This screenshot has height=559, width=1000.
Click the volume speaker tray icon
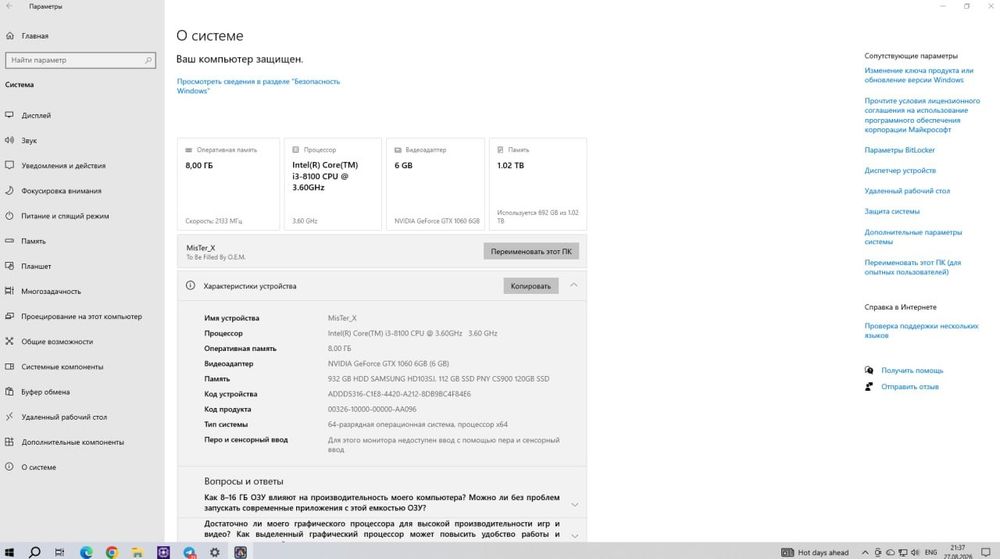[x=915, y=553]
